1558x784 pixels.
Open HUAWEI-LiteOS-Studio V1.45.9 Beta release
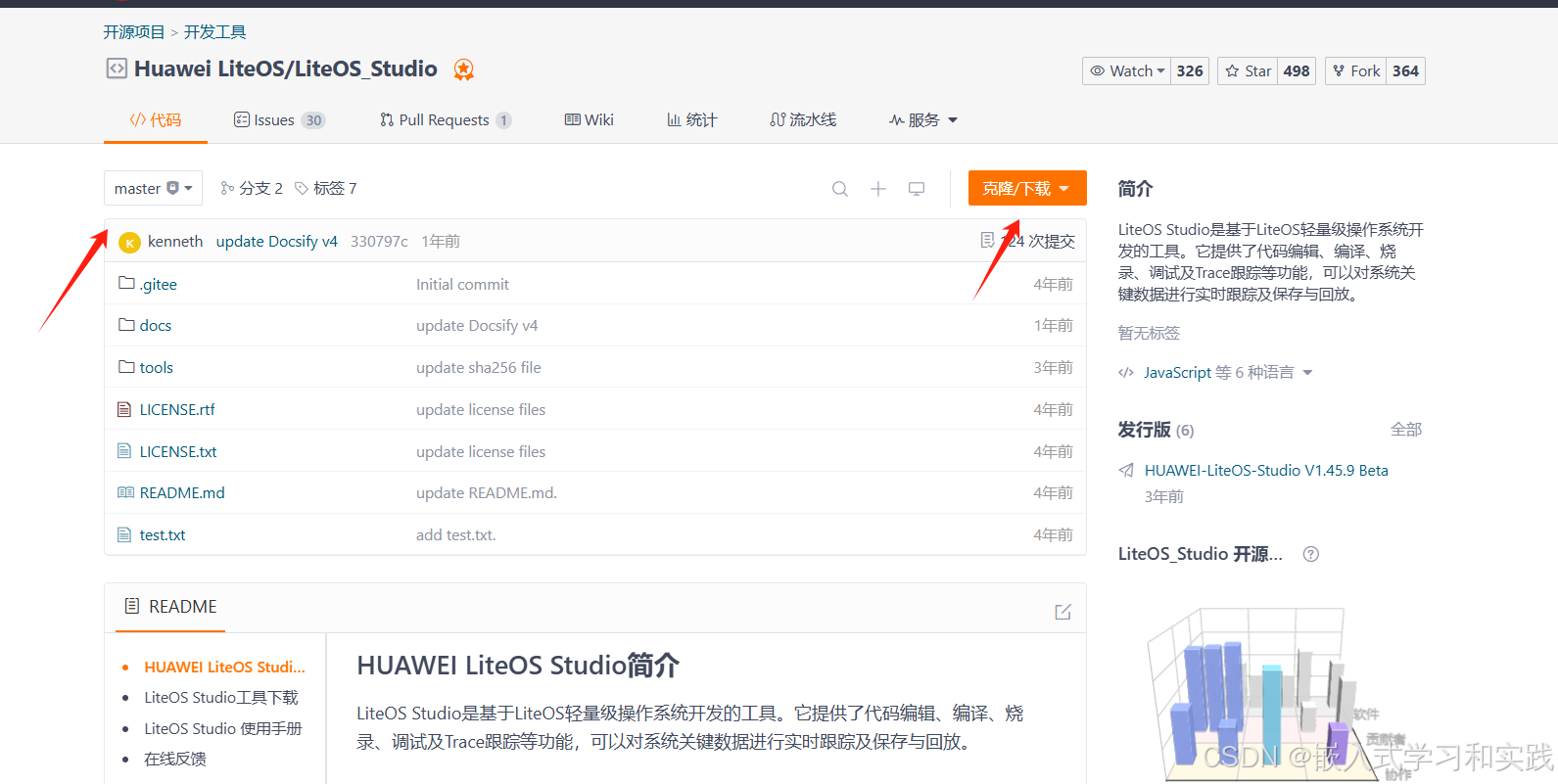(1266, 471)
